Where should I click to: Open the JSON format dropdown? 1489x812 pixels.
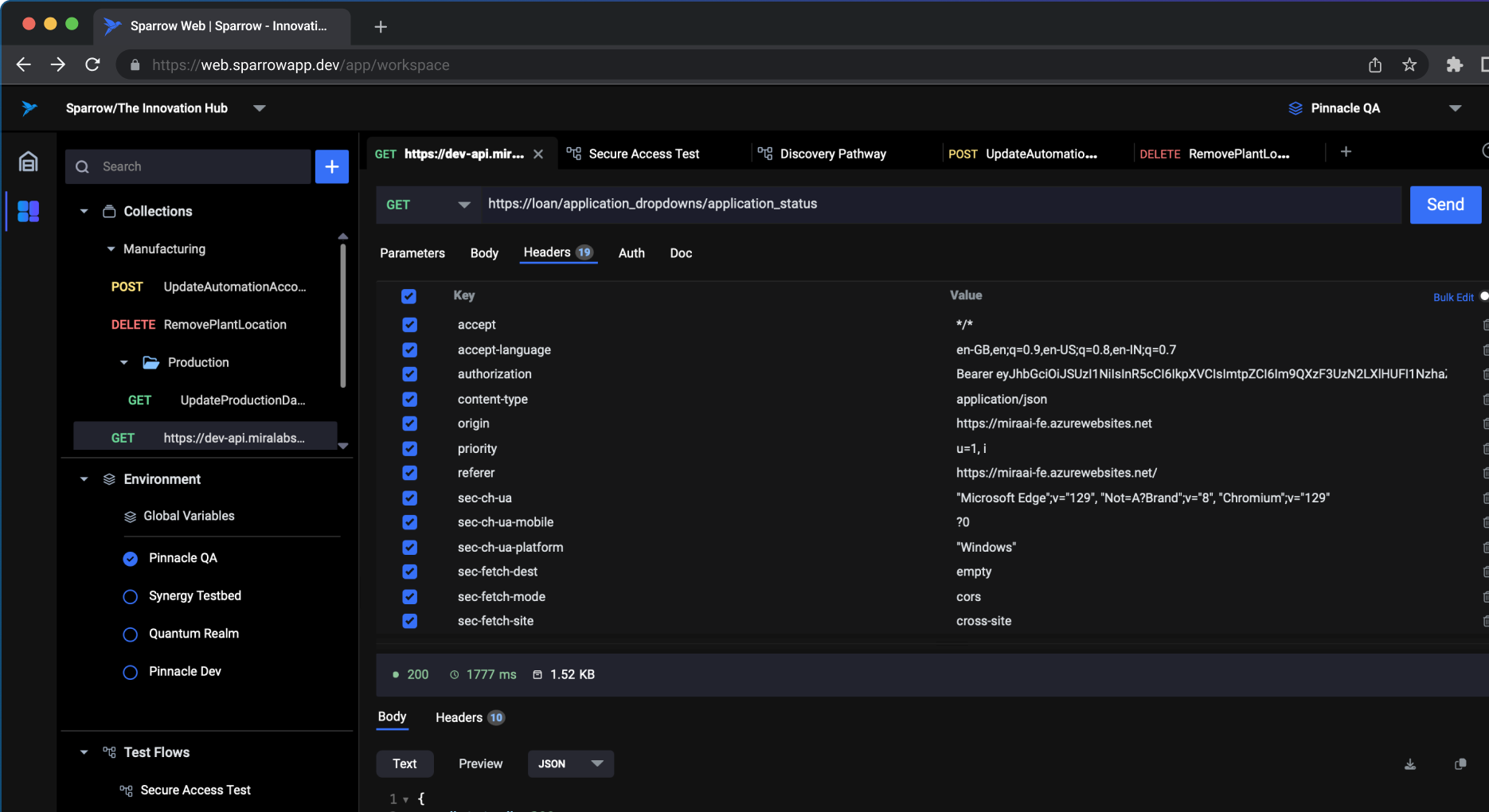[x=570, y=763]
